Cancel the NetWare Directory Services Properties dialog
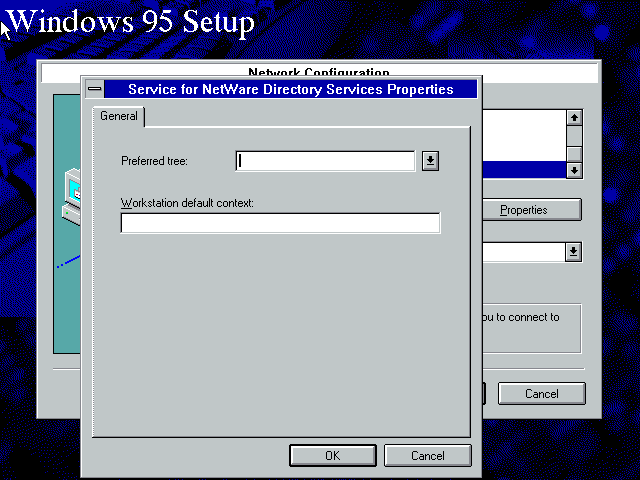The height and width of the screenshot is (480, 640). point(427,455)
